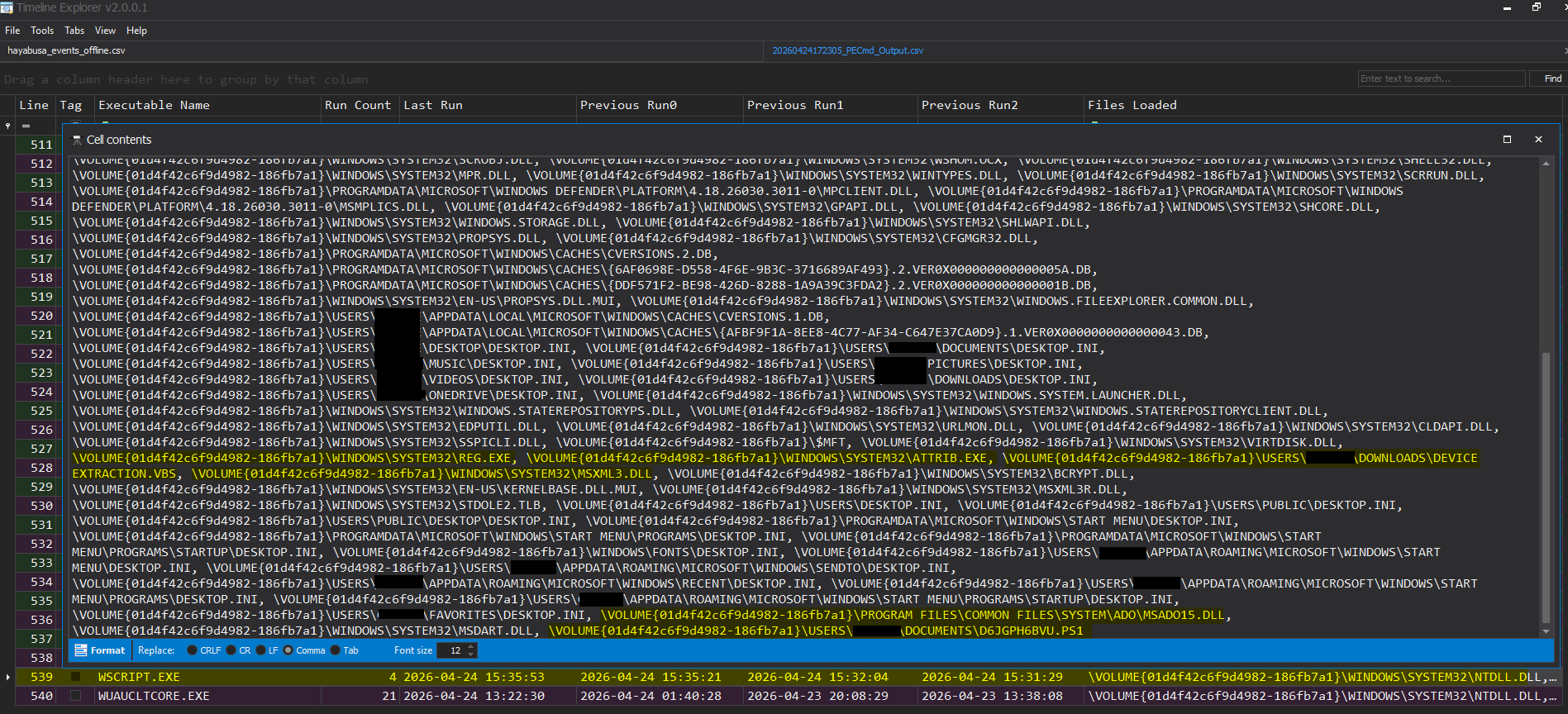
Task: Increase font size with up stepper
Action: pyautogui.click(x=471, y=647)
